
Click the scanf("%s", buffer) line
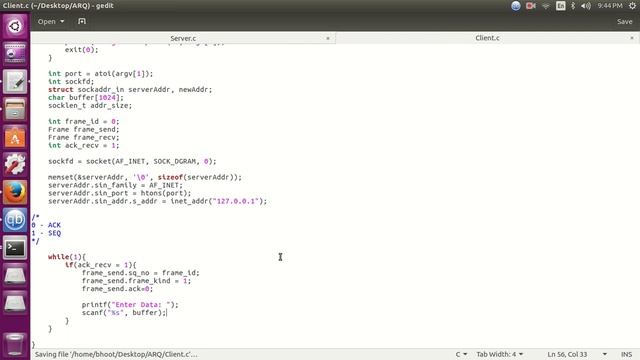point(124,313)
